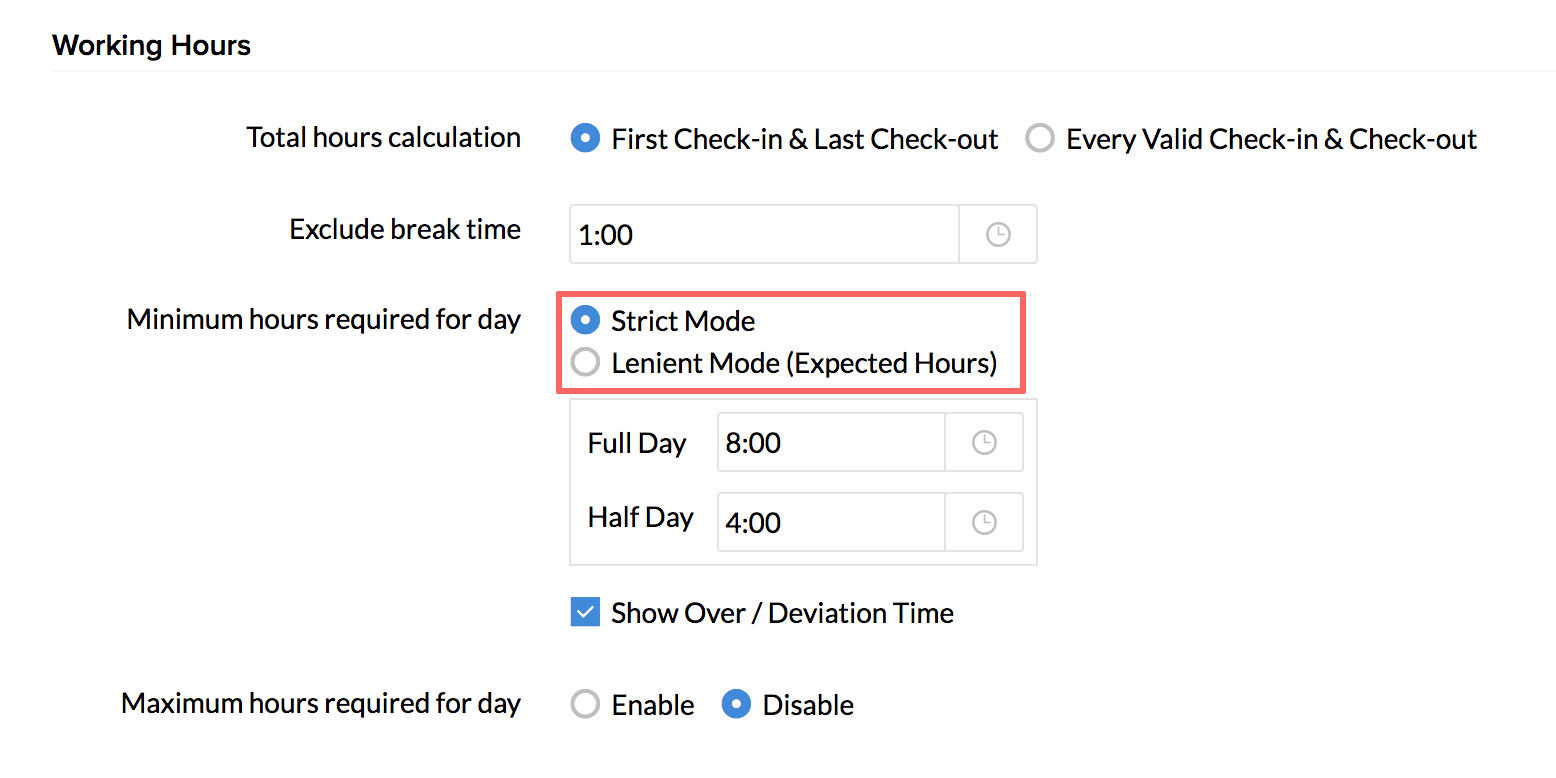This screenshot has height=778, width=1556.
Task: Open the clock picker for Exclude break time
Action: (998, 235)
